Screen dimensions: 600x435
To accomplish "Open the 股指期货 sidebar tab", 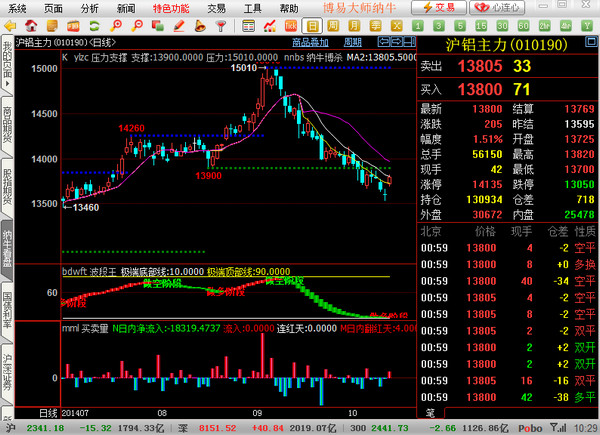I will pos(7,187).
